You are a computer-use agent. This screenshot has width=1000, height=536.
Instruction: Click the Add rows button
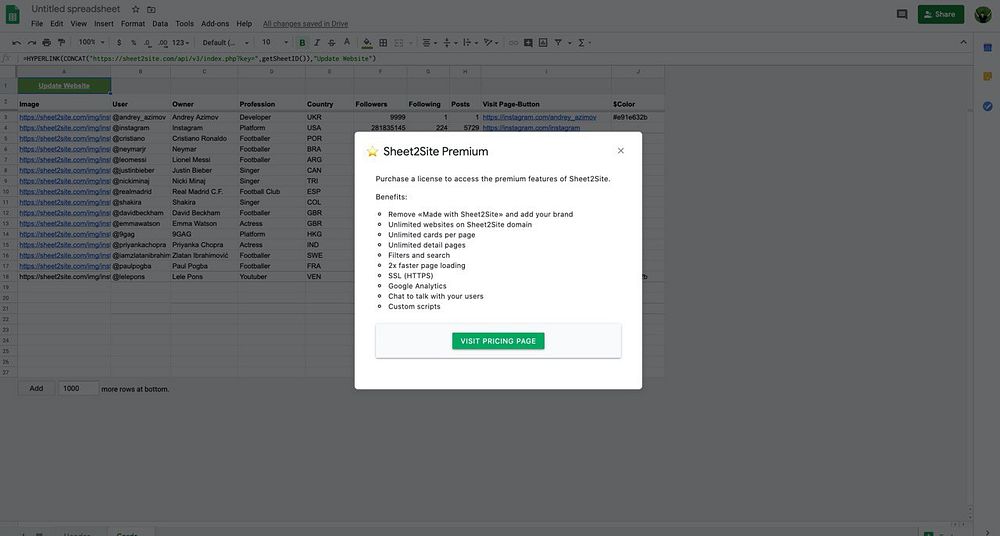36,388
